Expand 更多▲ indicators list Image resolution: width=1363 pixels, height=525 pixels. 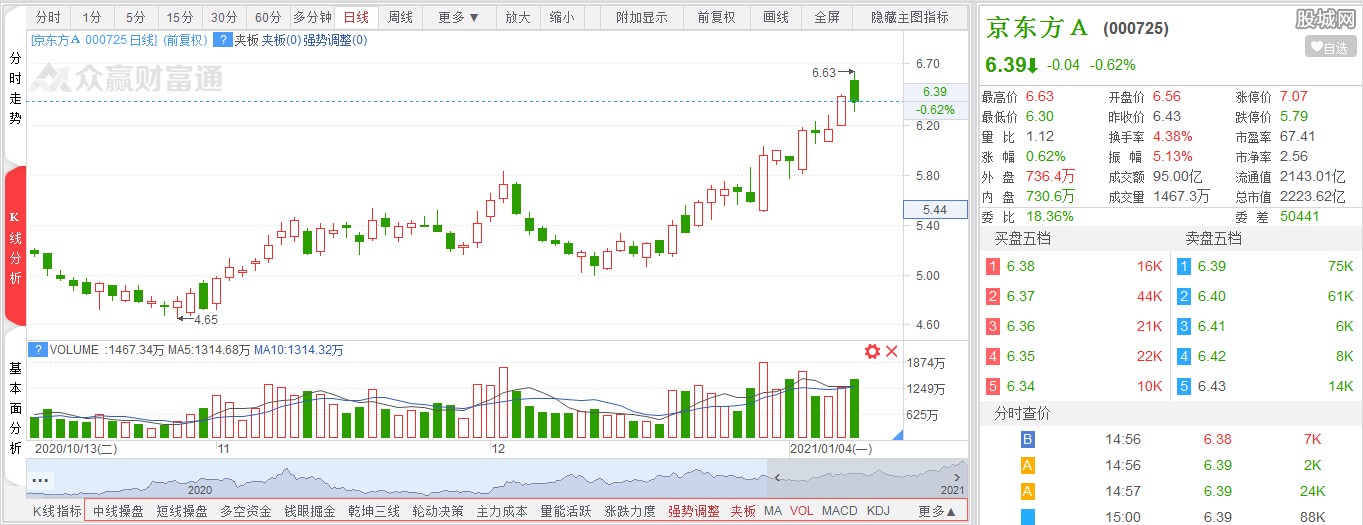[x=937, y=511]
